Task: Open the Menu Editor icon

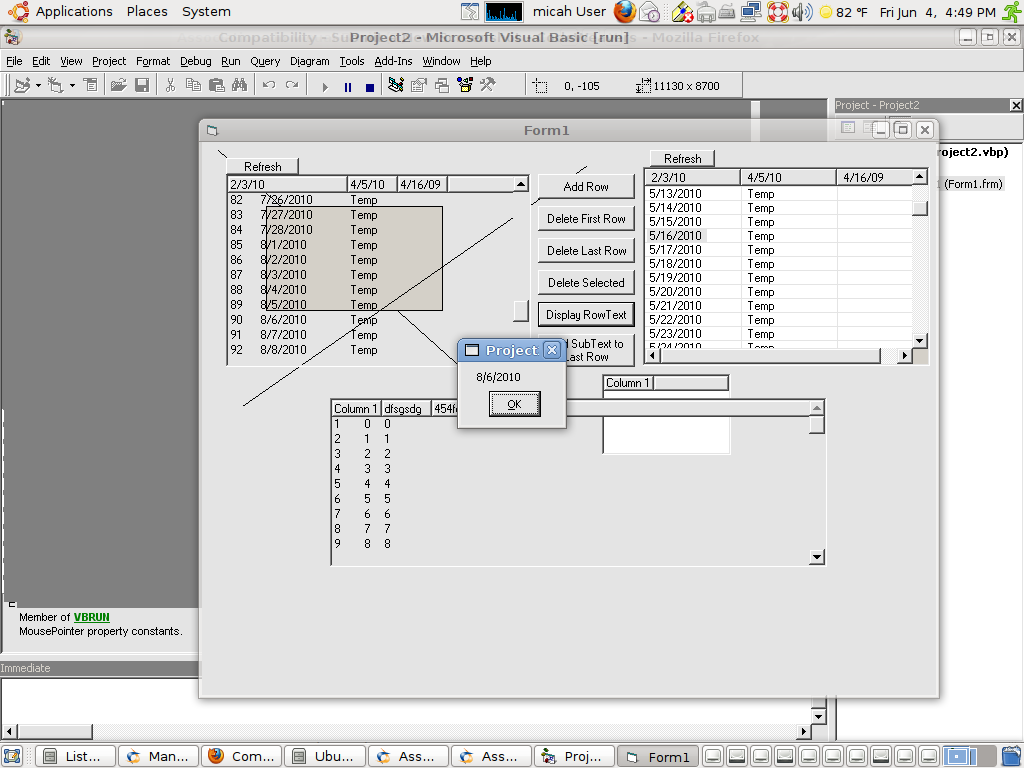Action: pos(90,86)
